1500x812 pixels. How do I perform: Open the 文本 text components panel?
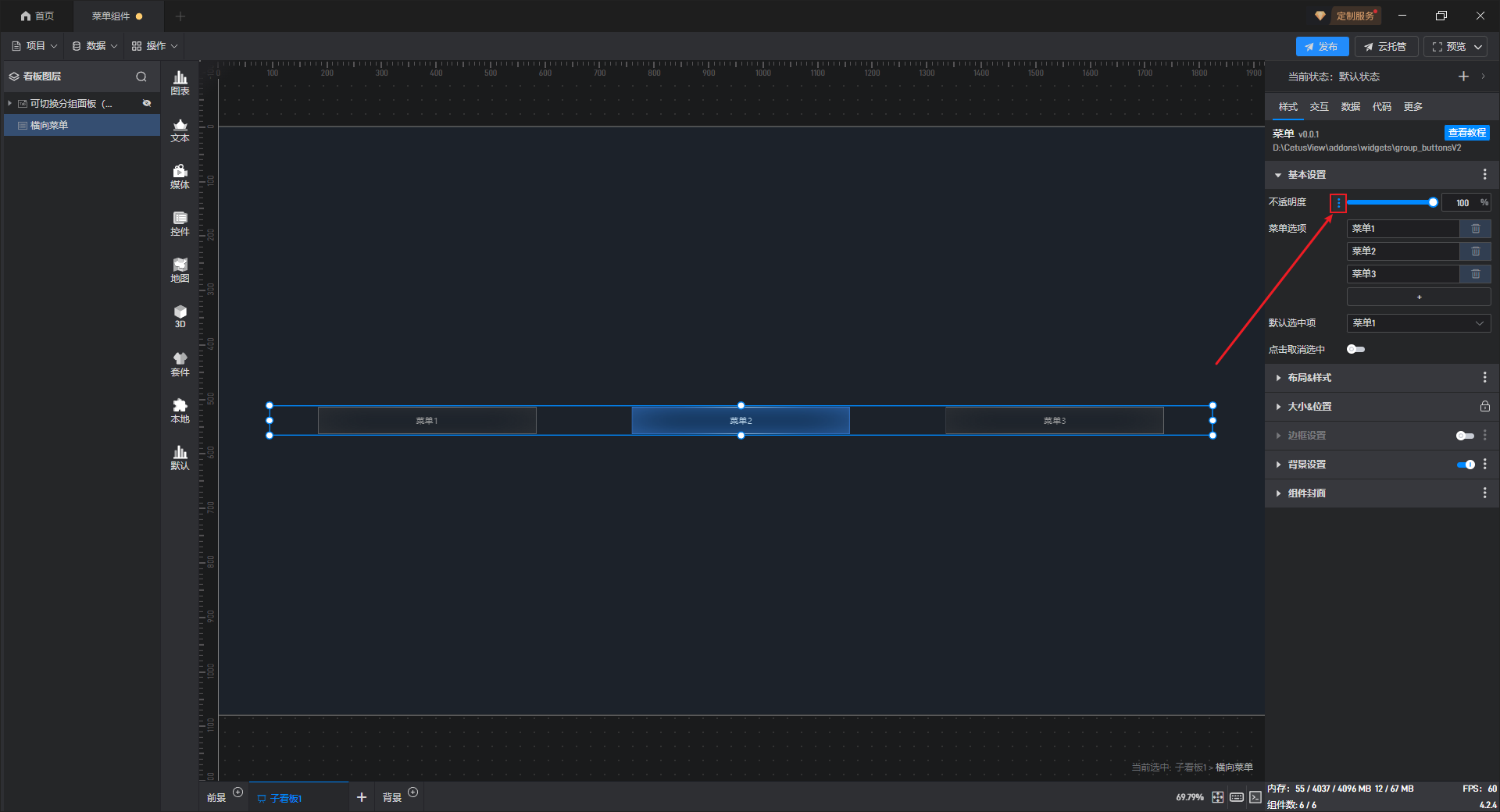(x=180, y=130)
